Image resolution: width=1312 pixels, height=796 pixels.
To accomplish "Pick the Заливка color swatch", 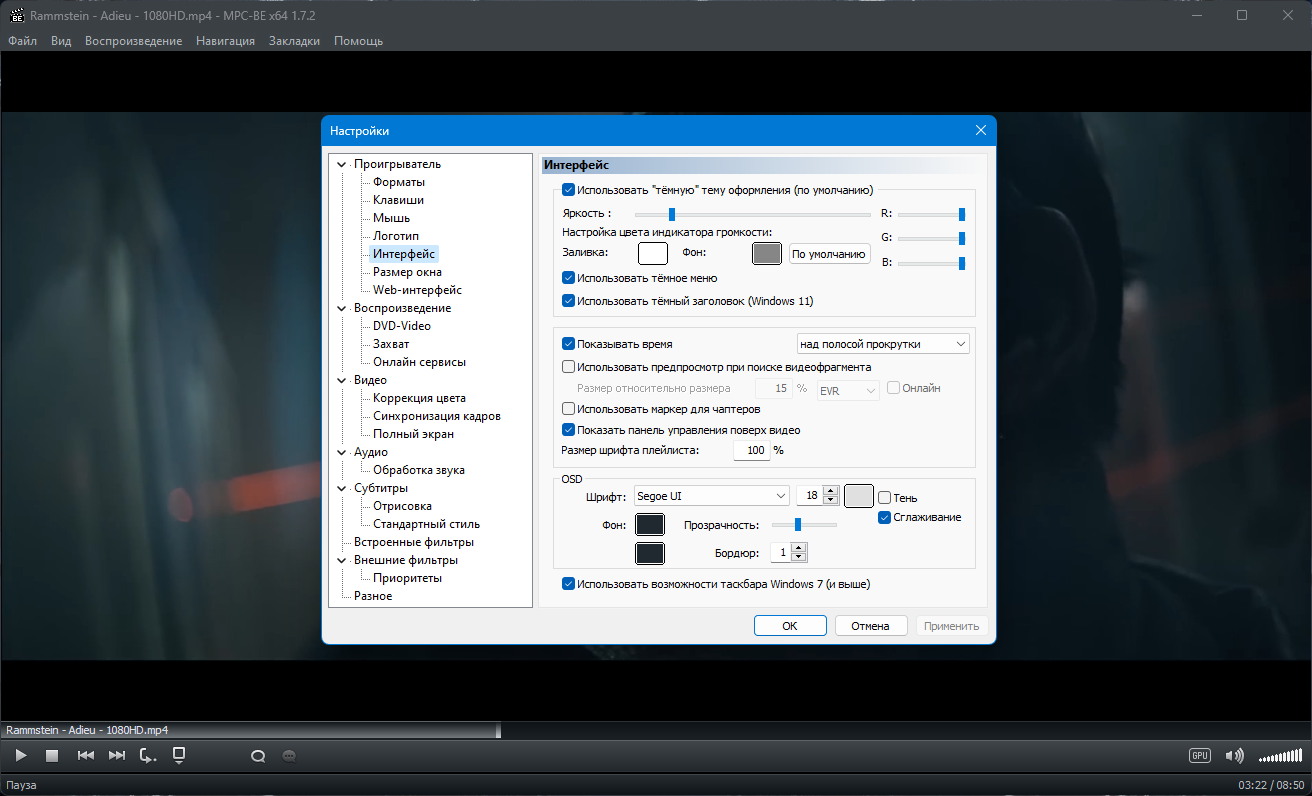I will pyautogui.click(x=652, y=254).
